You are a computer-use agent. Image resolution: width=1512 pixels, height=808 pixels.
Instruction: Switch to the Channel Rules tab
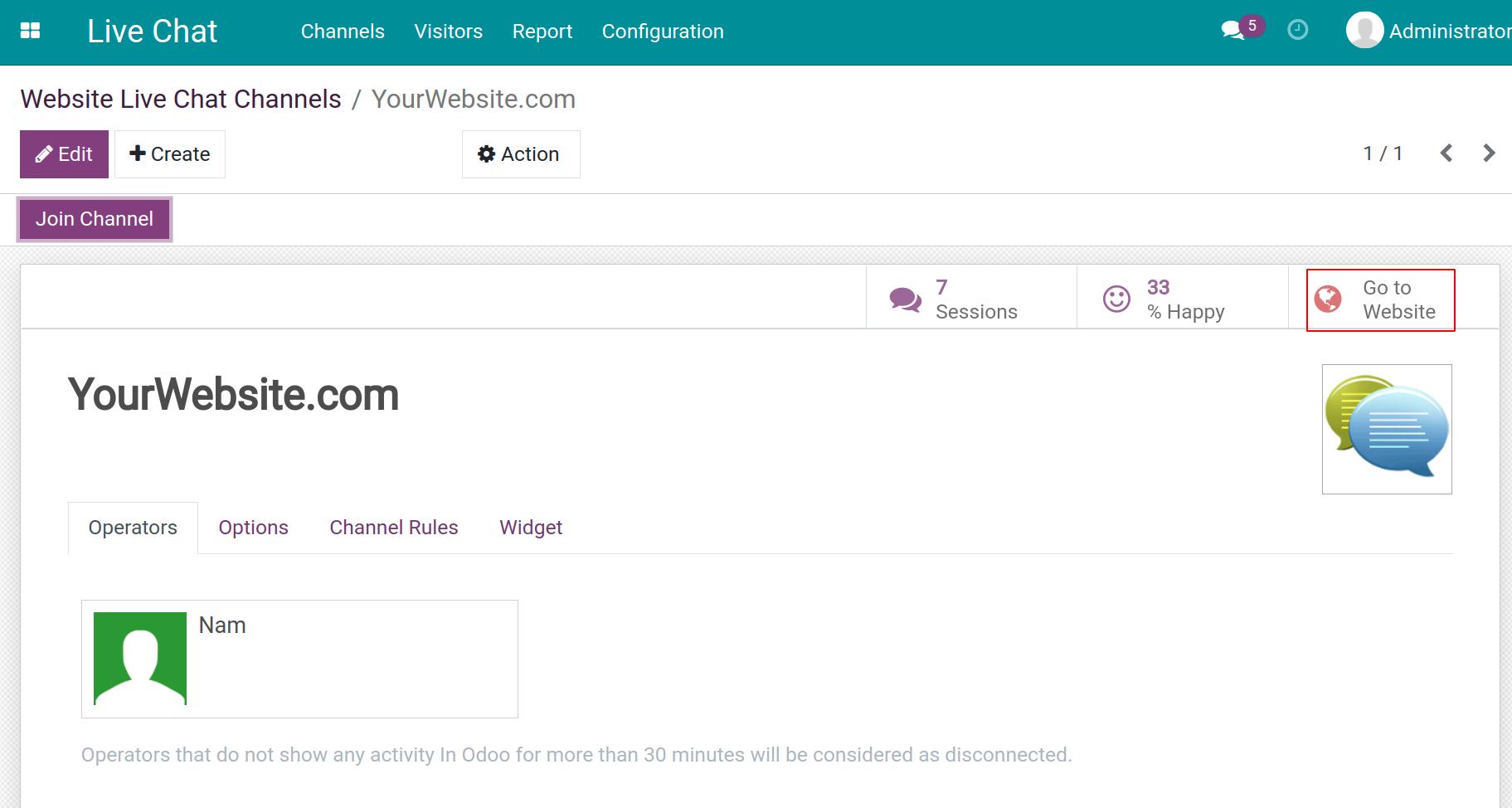coord(393,528)
